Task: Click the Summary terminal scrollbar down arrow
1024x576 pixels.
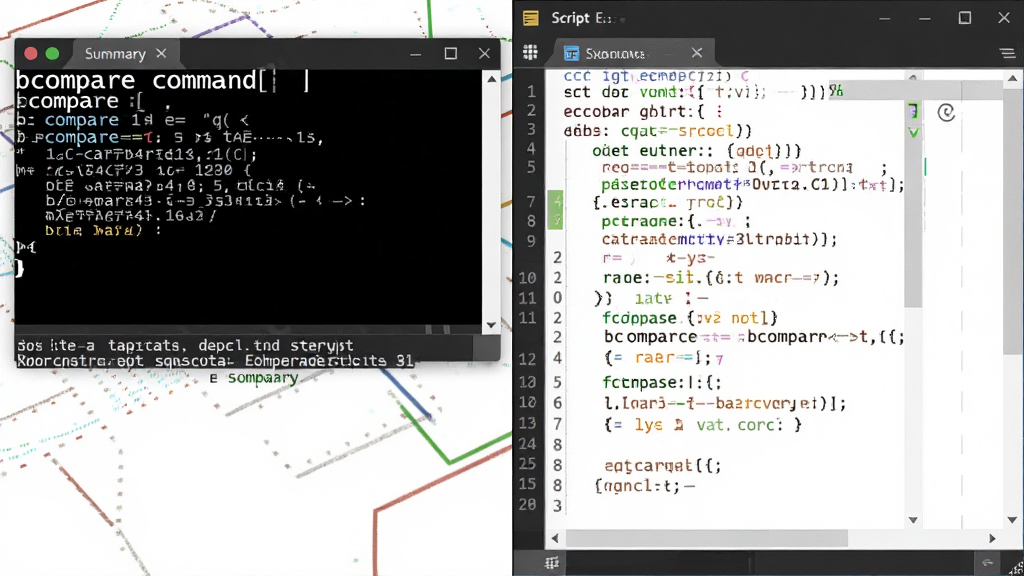Action: tap(492, 325)
